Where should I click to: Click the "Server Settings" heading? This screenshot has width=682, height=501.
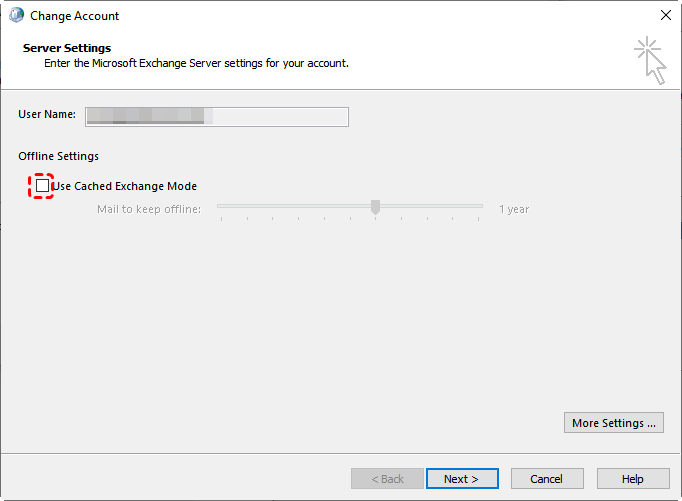click(67, 48)
